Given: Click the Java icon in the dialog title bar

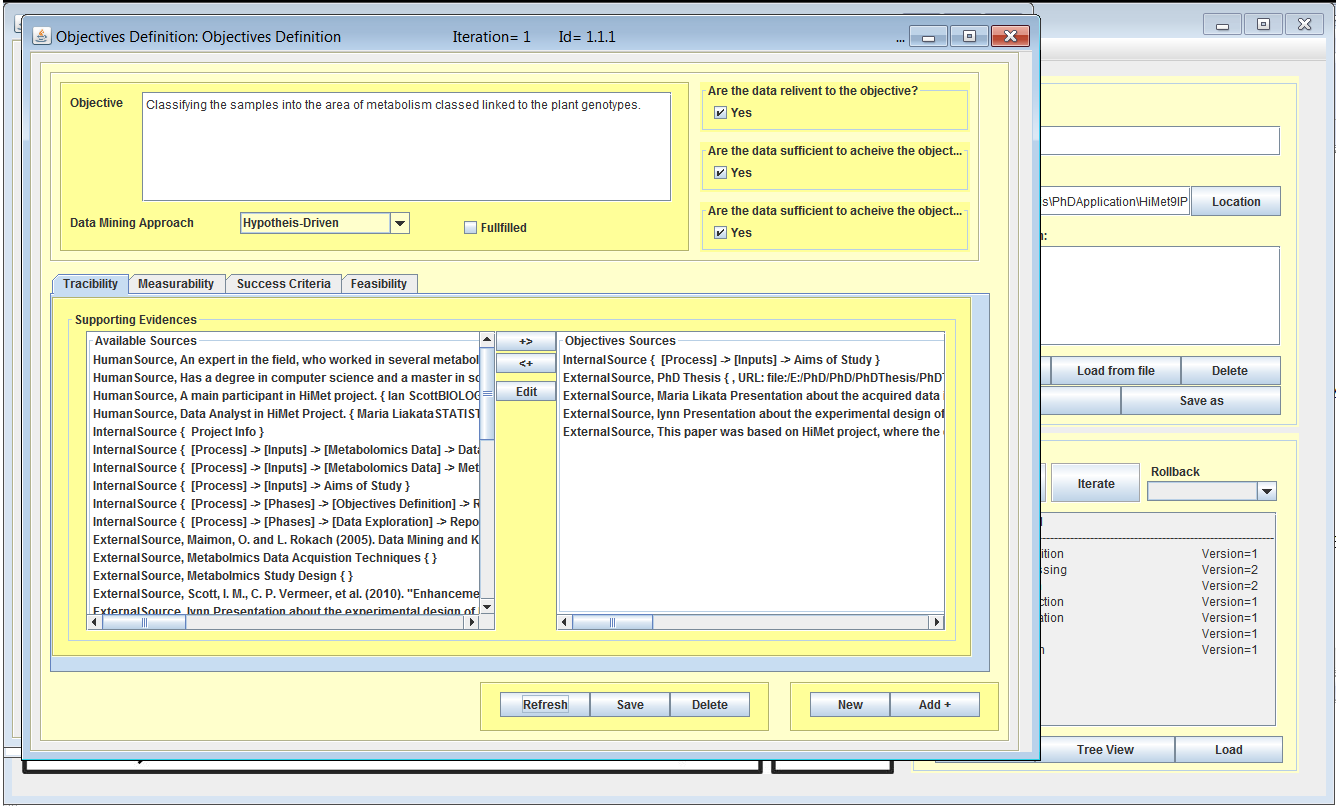Looking at the screenshot, I should [x=42, y=37].
